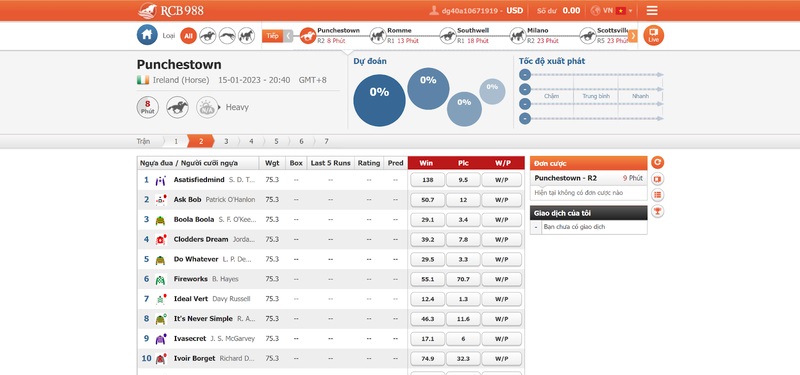Viewport: 800px width, 375px height.
Task: Select the harness racing type icon
Action: coord(246,35)
